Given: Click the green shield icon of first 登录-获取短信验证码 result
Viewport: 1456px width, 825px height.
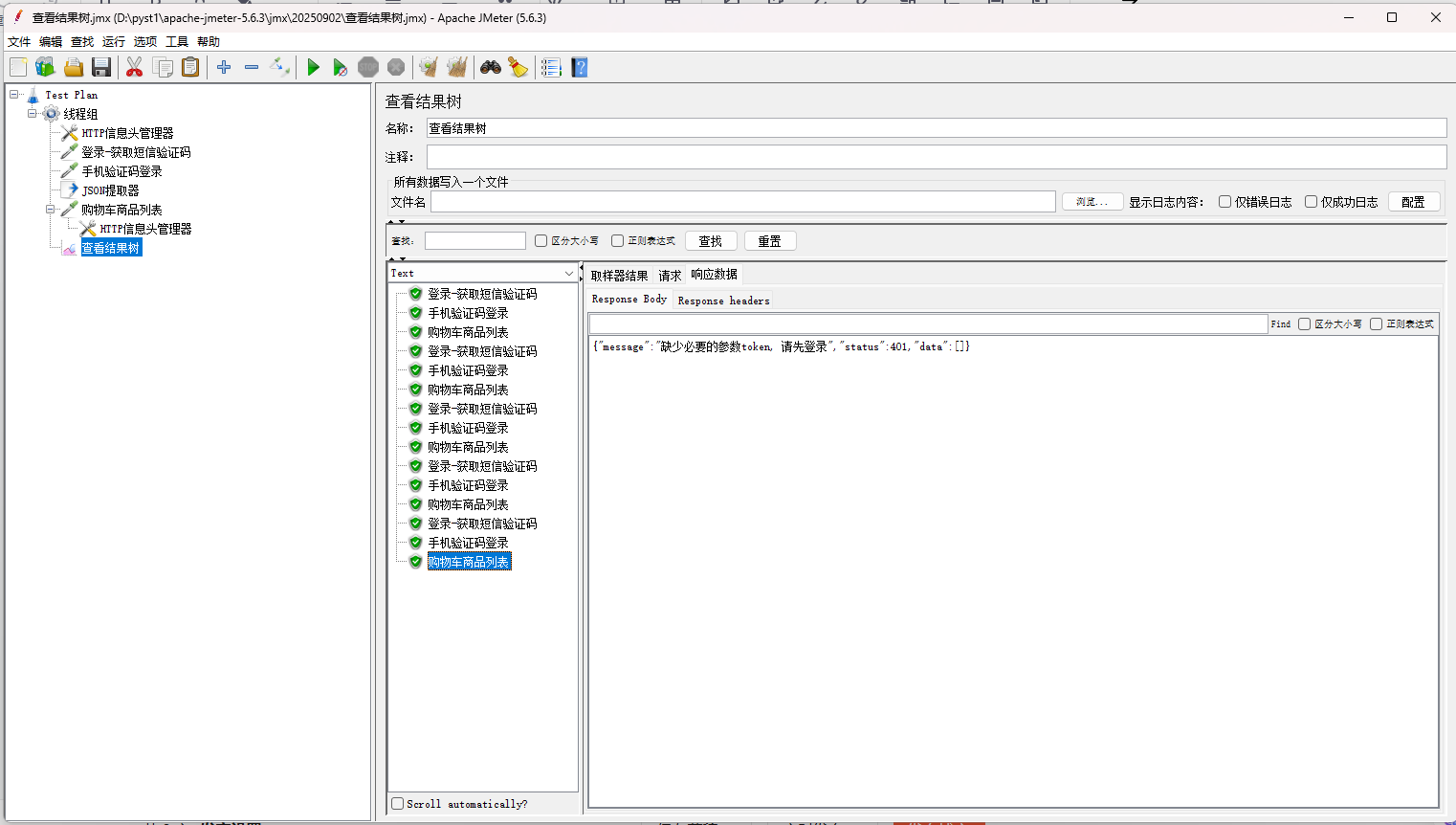Looking at the screenshot, I should point(415,294).
